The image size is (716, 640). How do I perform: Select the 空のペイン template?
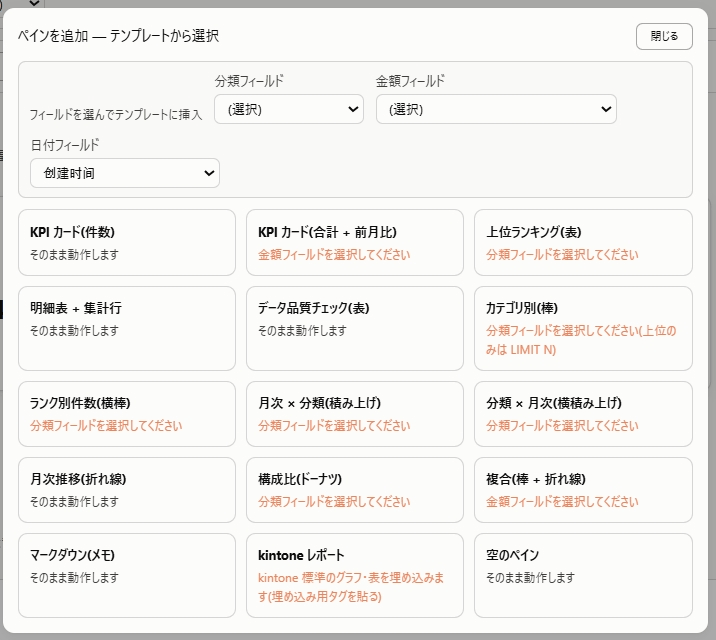[583, 575]
